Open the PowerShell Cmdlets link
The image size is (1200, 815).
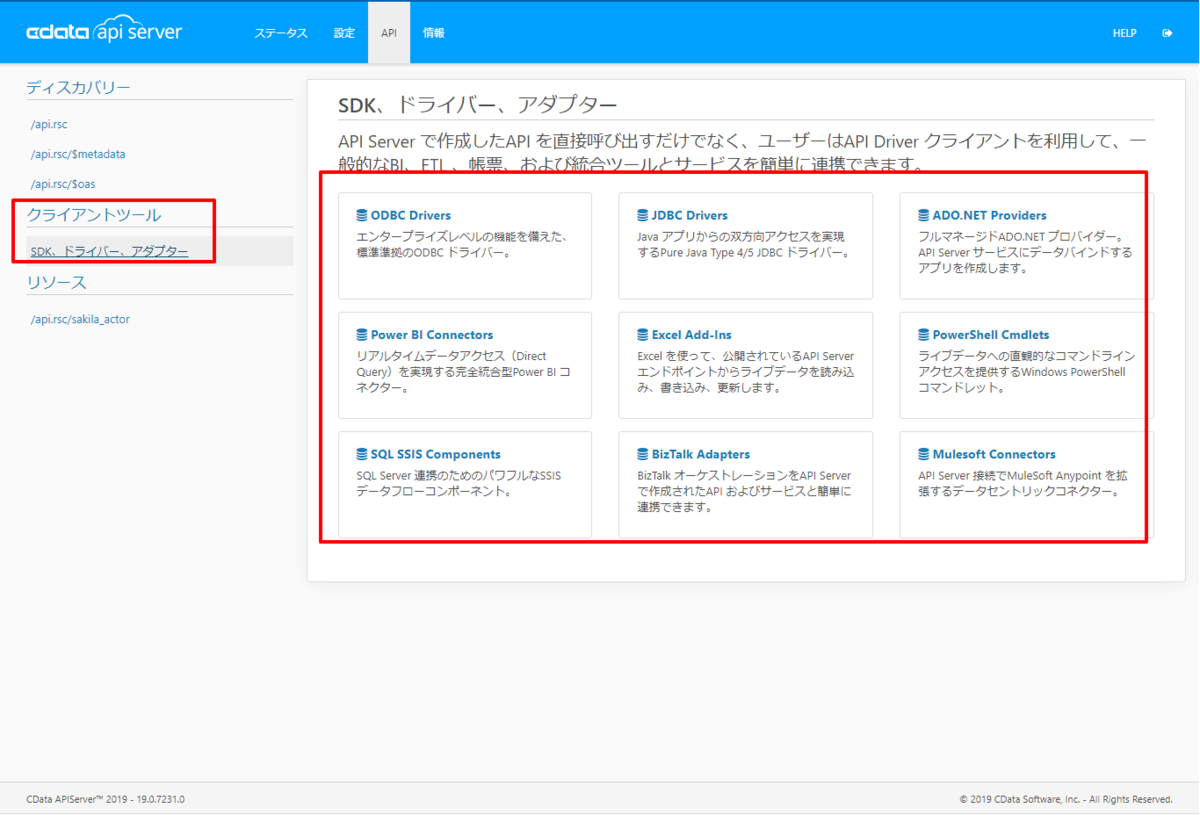[x=991, y=335]
